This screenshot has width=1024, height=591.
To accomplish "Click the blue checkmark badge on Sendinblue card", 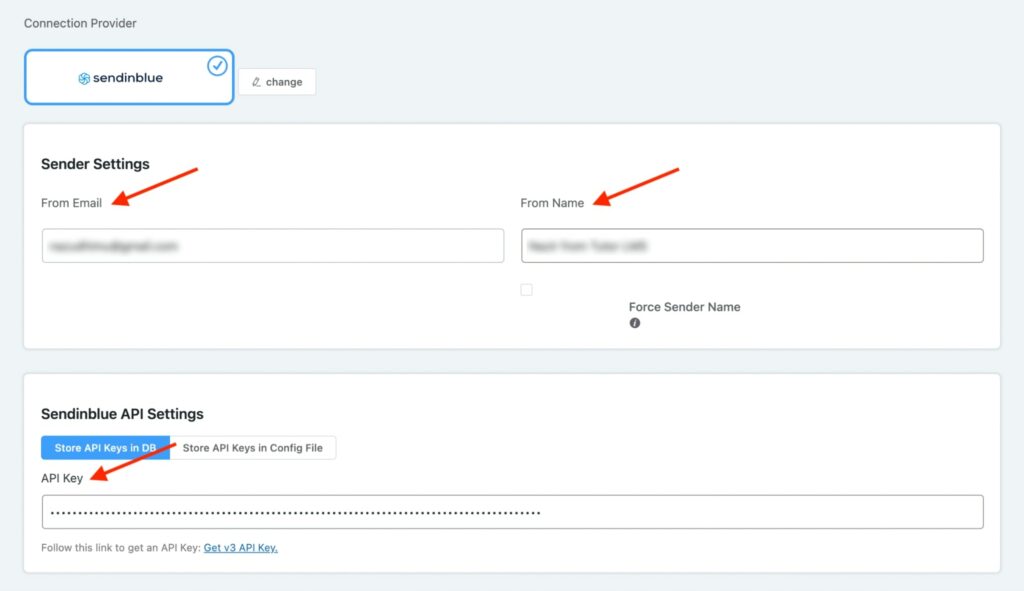I will (x=218, y=67).
